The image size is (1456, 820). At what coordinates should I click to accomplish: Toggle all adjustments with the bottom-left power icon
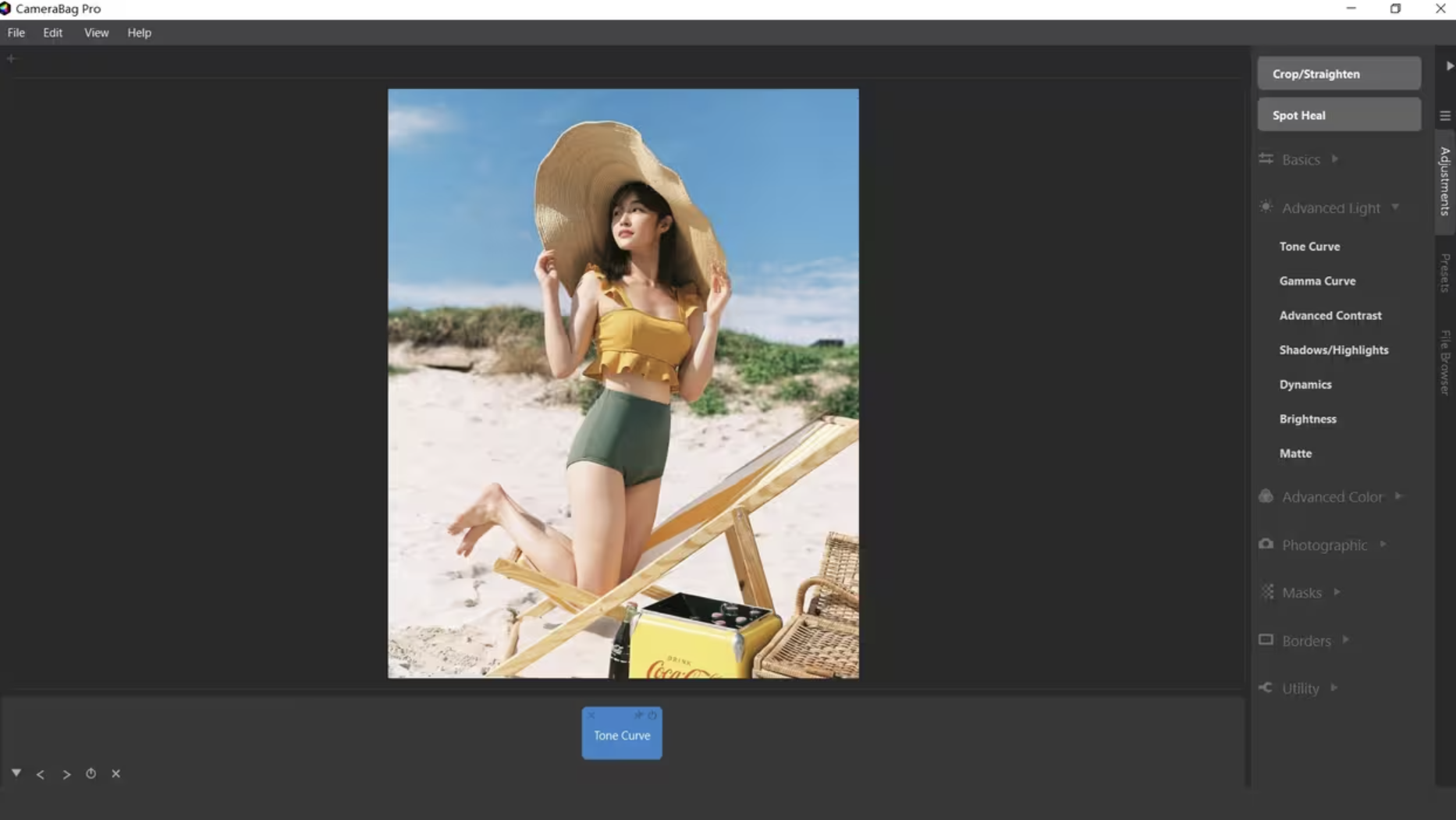[91, 774]
